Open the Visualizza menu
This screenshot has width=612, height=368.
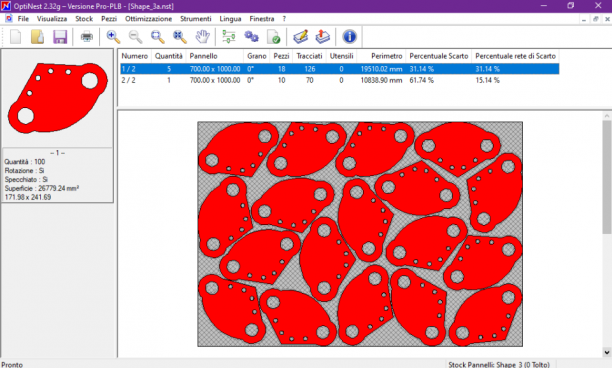52,19
